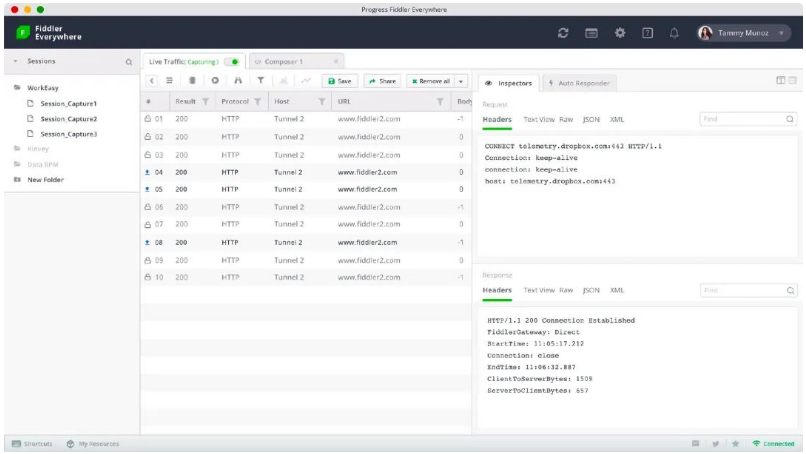
Task: Click the refresh icon in top header
Action: 563,33
